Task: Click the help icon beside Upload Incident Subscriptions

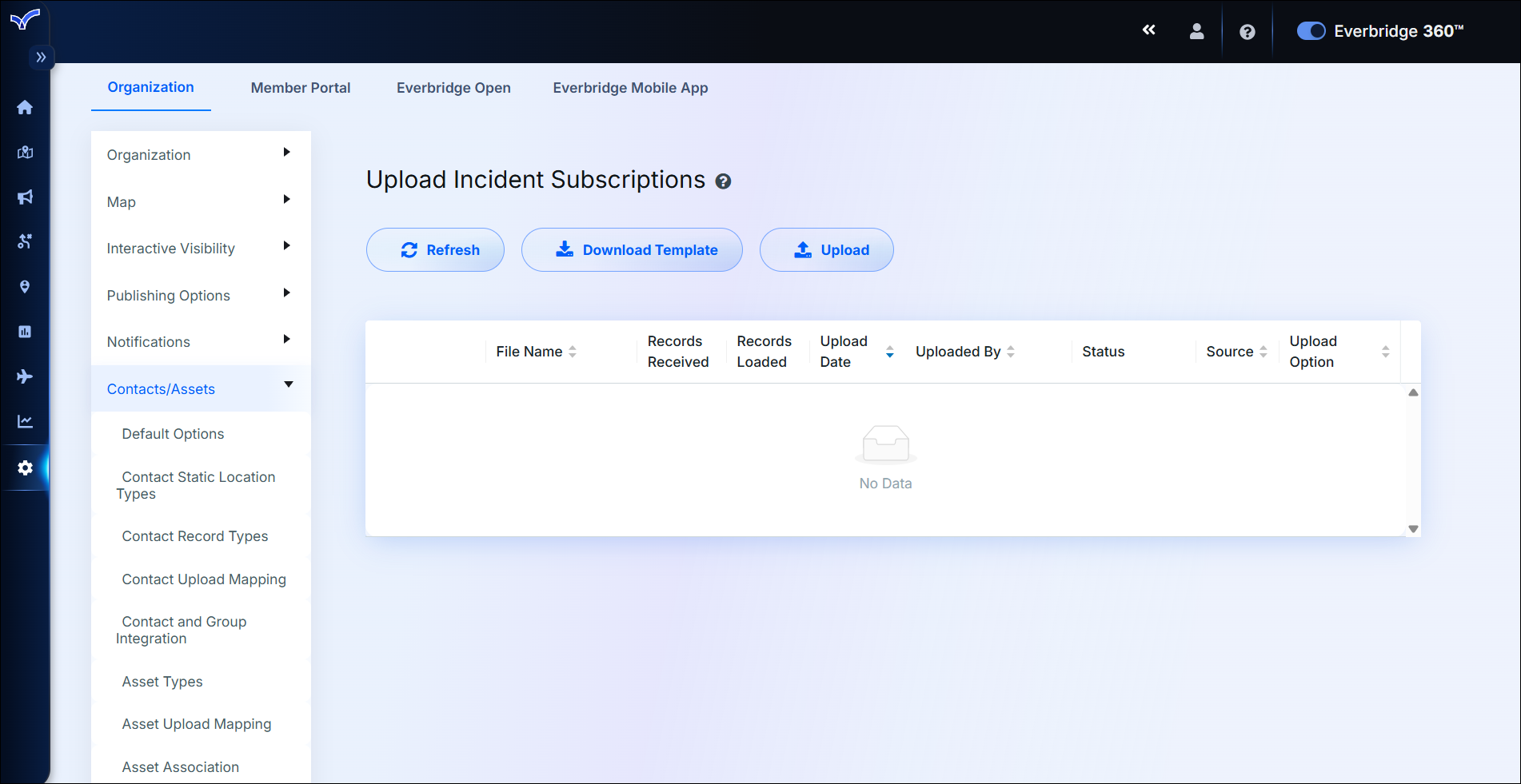Action: click(x=724, y=181)
